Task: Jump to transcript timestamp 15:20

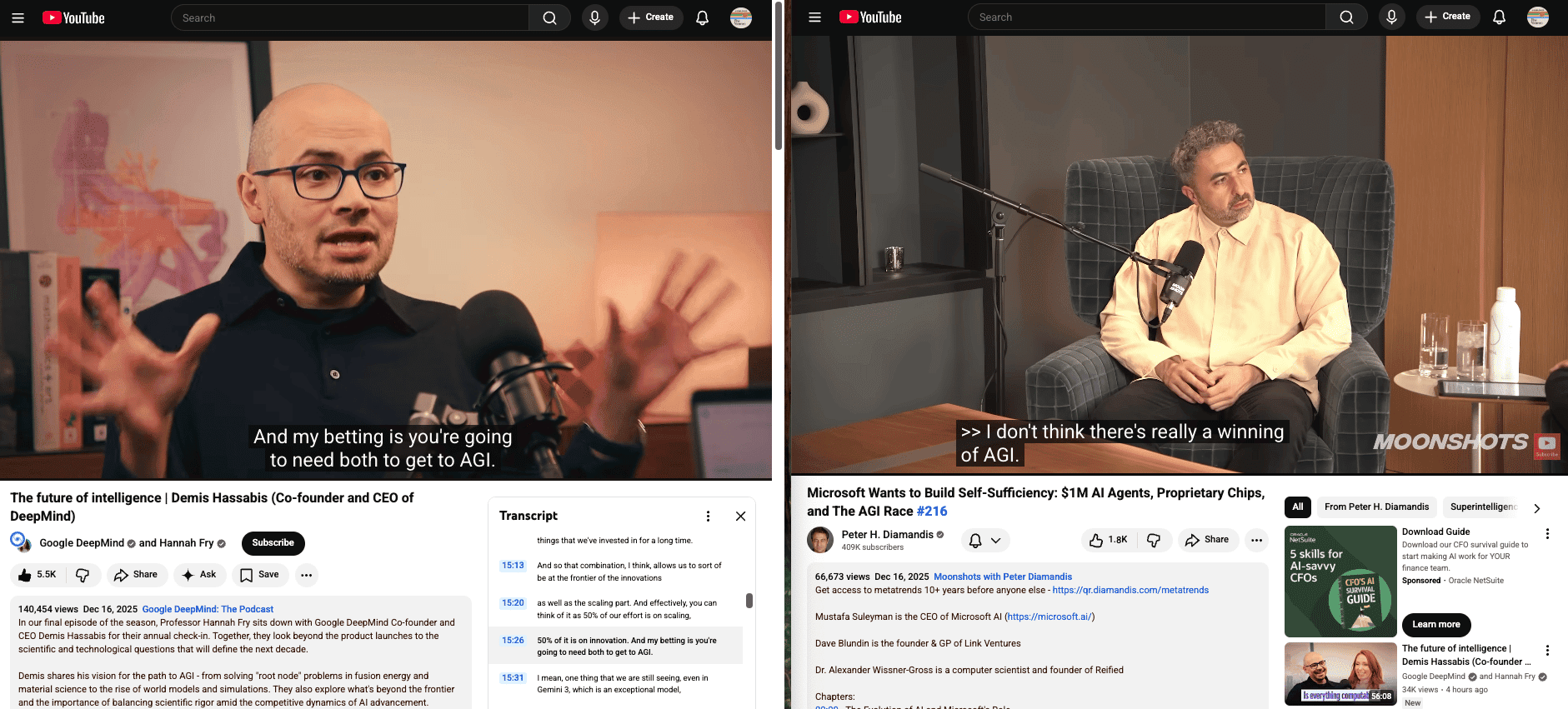Action: [513, 603]
